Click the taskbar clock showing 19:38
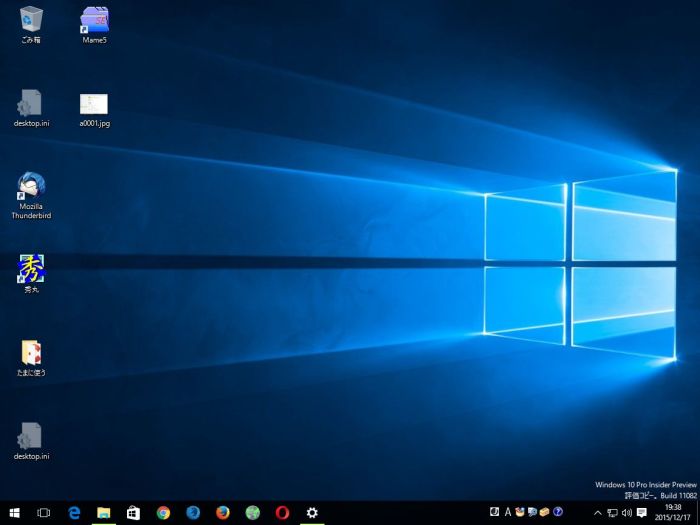The image size is (700, 525). (x=672, y=512)
